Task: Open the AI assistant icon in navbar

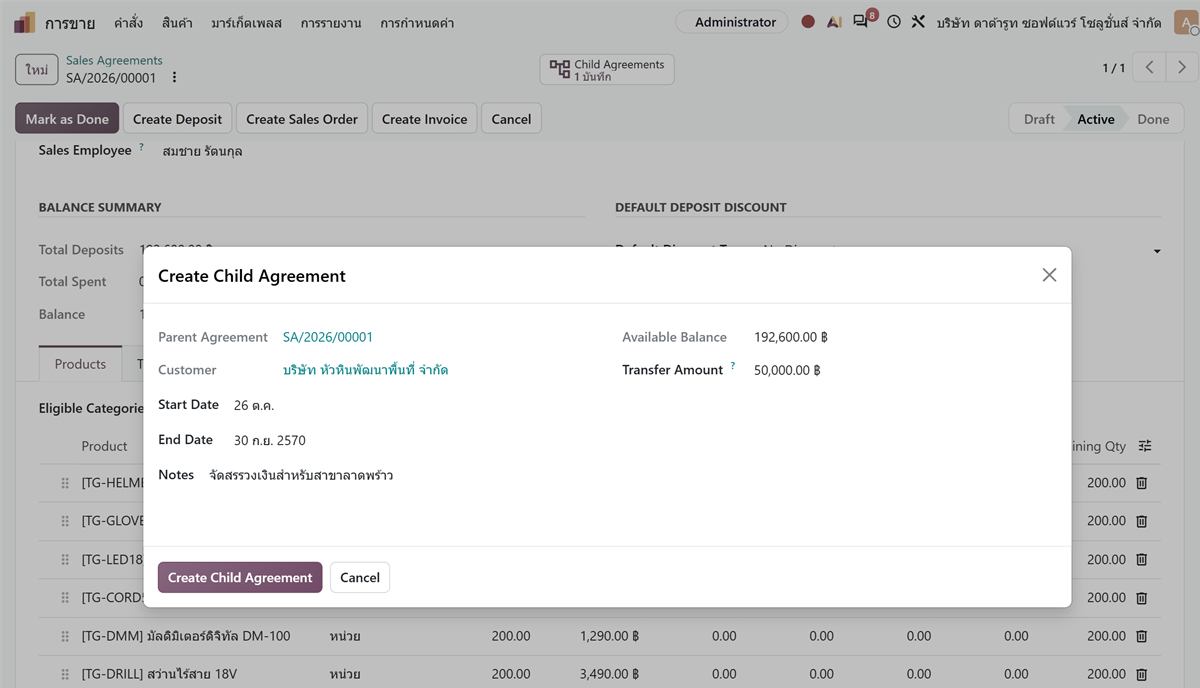Action: pos(834,22)
